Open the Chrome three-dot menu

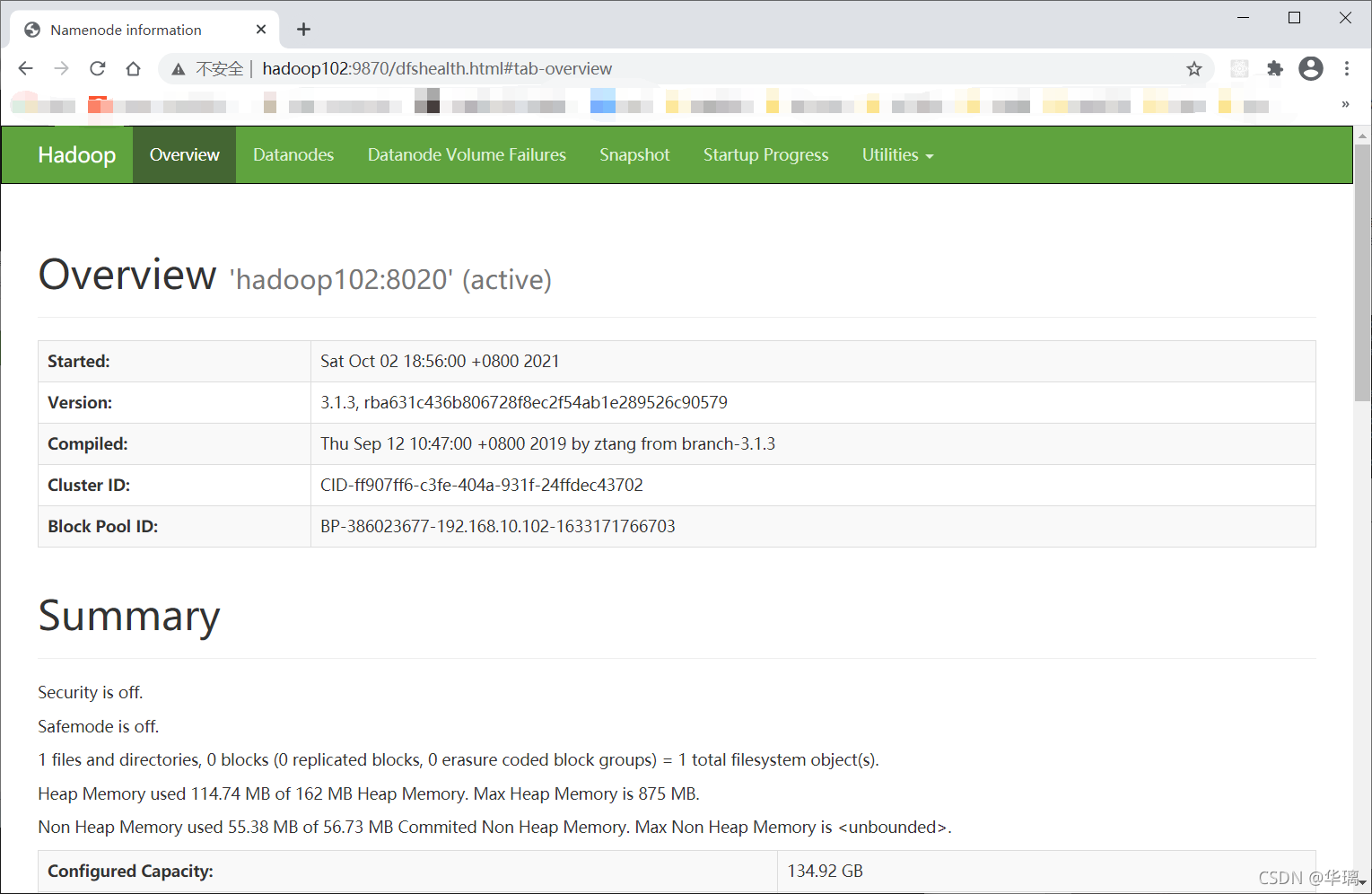(1347, 69)
